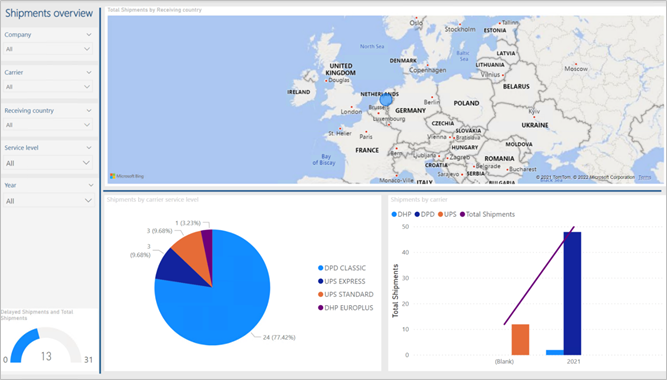Image resolution: width=667 pixels, height=380 pixels.
Task: Select the dark blue DPD bar for 2021
Action: (x=572, y=294)
